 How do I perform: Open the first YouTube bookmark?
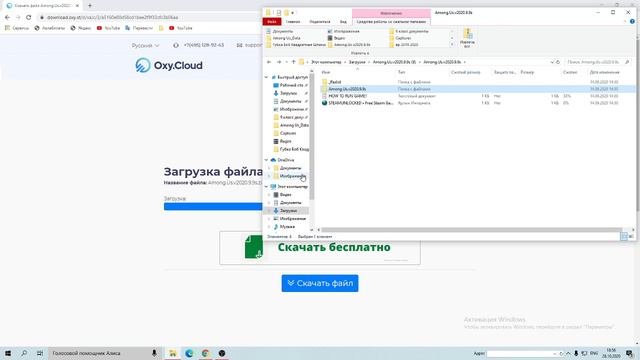108,28
